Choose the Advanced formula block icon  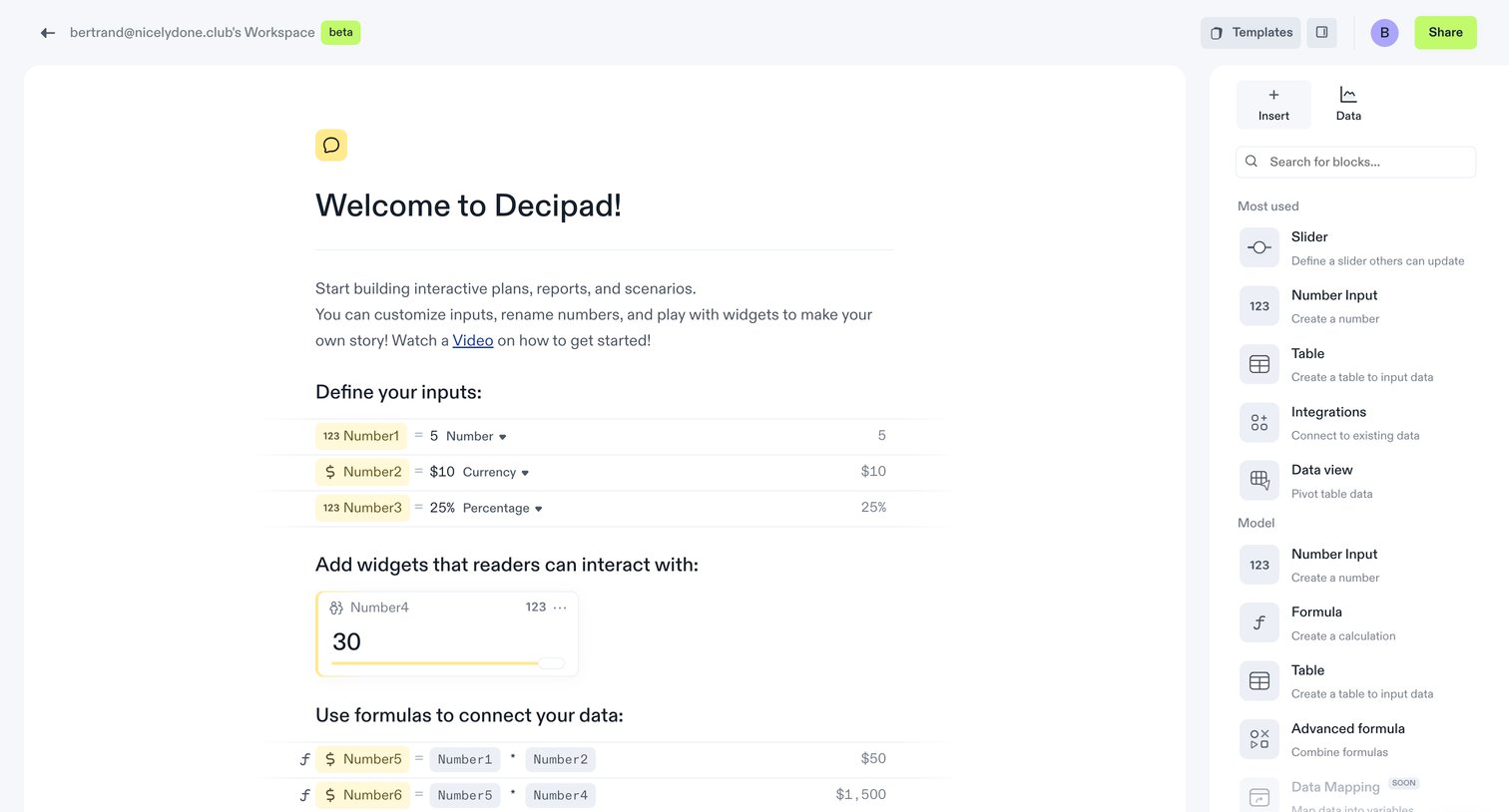pyautogui.click(x=1259, y=739)
